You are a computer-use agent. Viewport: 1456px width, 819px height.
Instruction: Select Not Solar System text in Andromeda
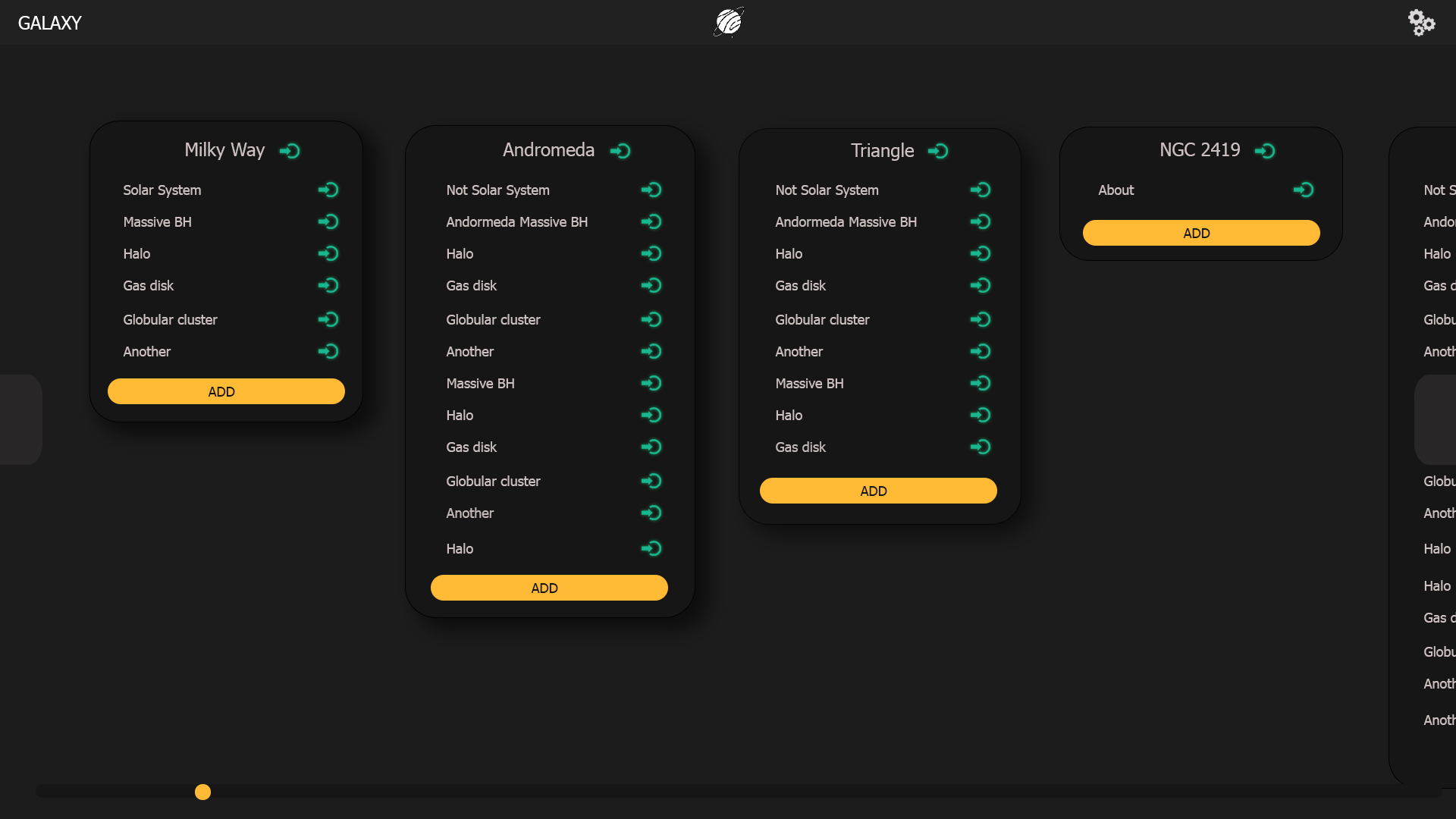click(497, 190)
